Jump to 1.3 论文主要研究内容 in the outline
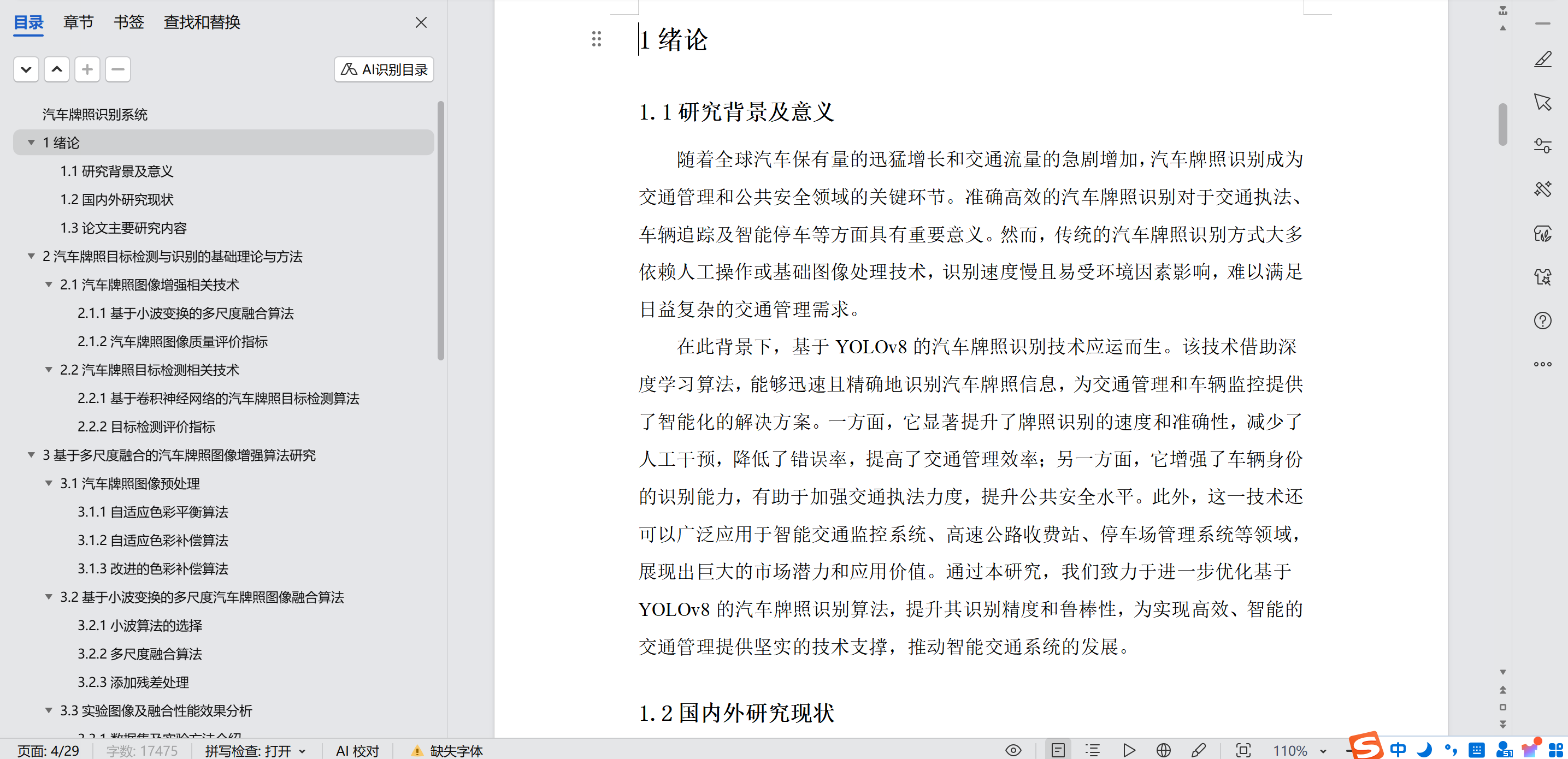Viewport: 1568px width, 759px height. tap(123, 228)
